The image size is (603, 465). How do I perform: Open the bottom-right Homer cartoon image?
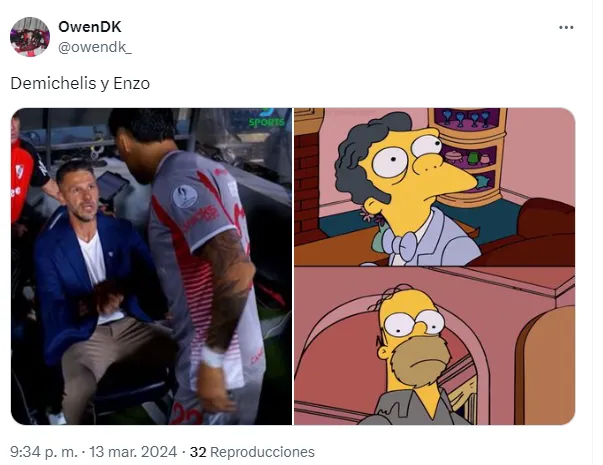click(x=435, y=347)
